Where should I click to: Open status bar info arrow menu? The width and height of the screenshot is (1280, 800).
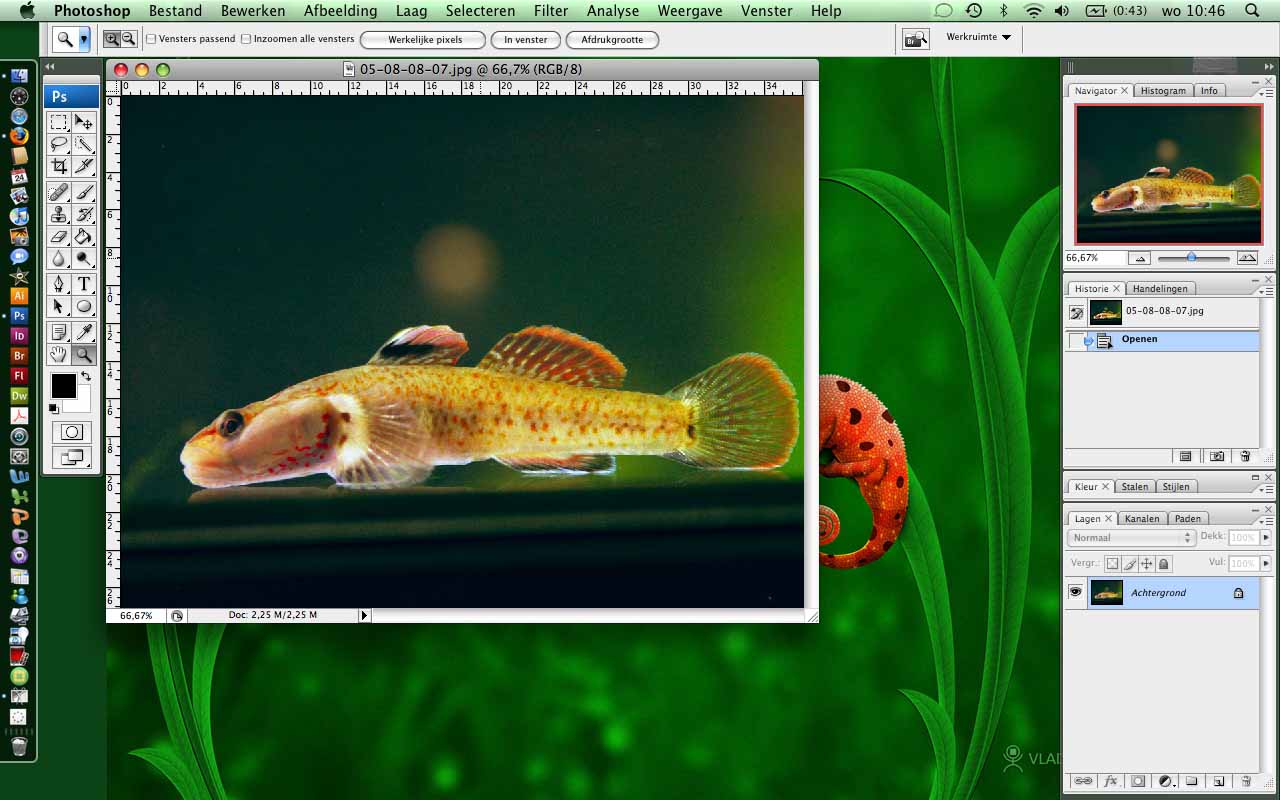pos(364,615)
